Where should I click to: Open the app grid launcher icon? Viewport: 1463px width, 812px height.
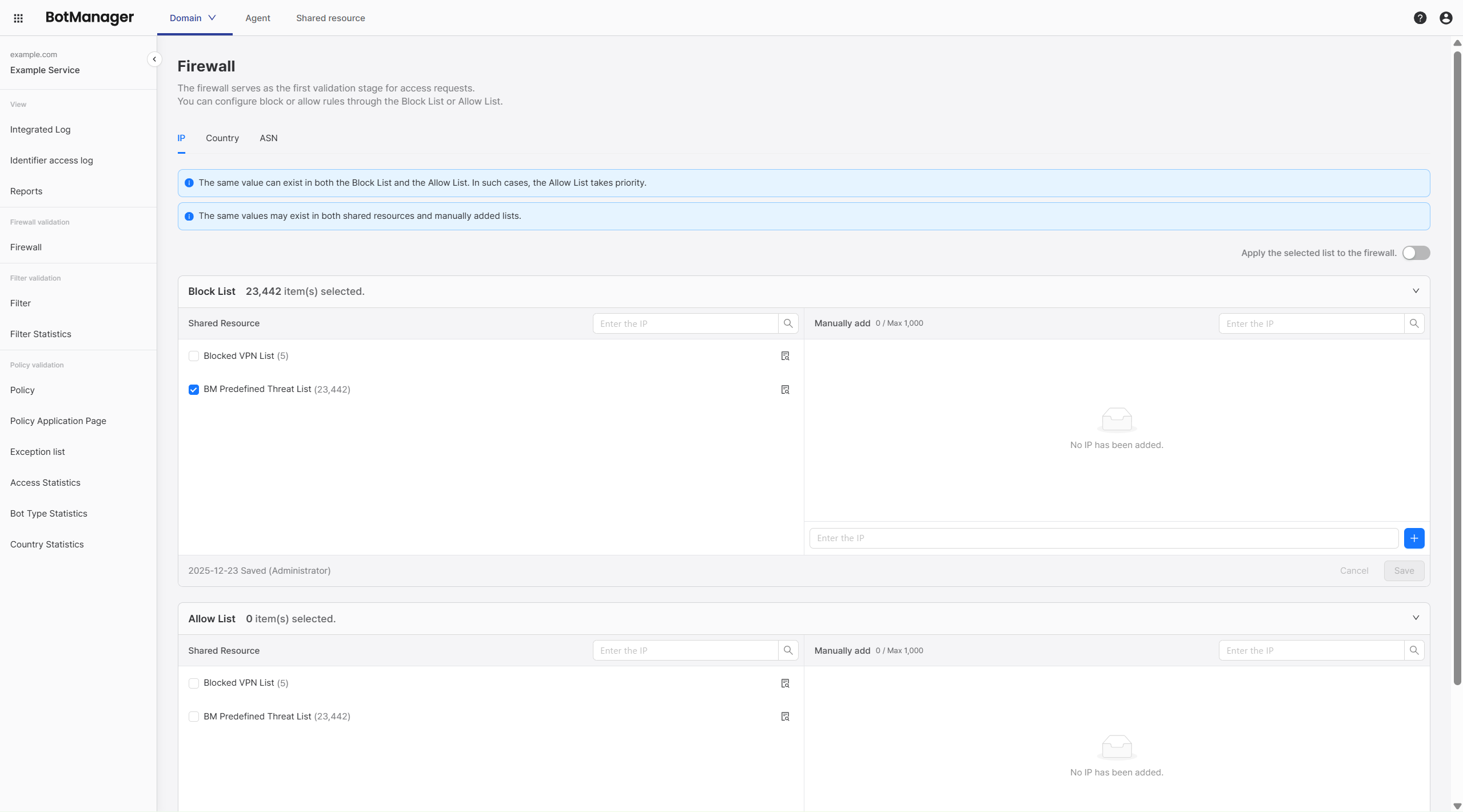coord(18,18)
